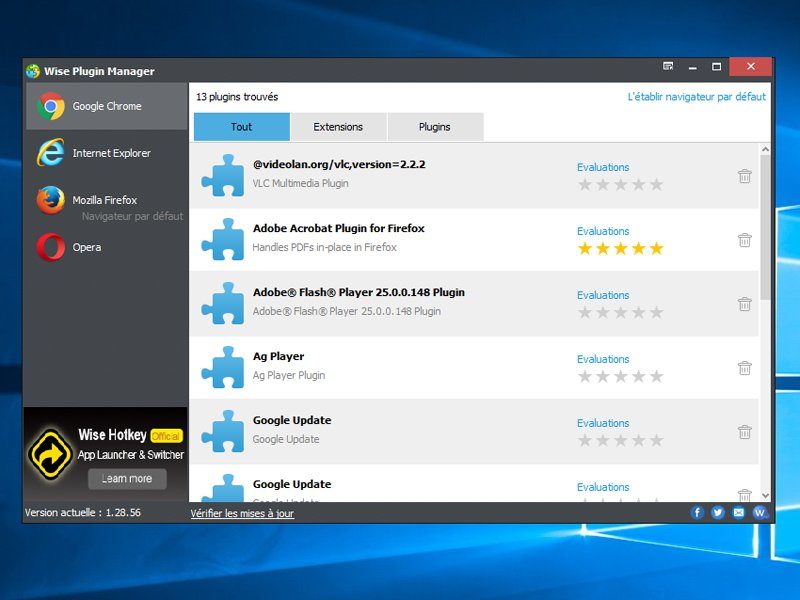Select Internet Explorer in the sidebar

click(107, 153)
